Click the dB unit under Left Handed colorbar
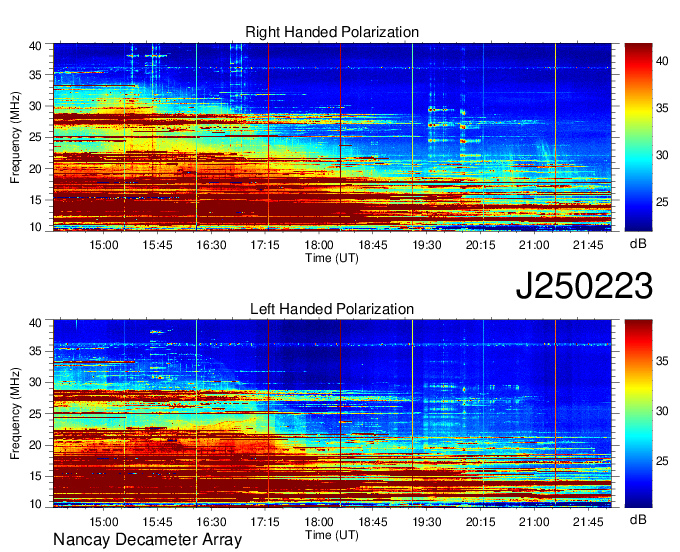This screenshot has width=680, height=552. click(638, 520)
